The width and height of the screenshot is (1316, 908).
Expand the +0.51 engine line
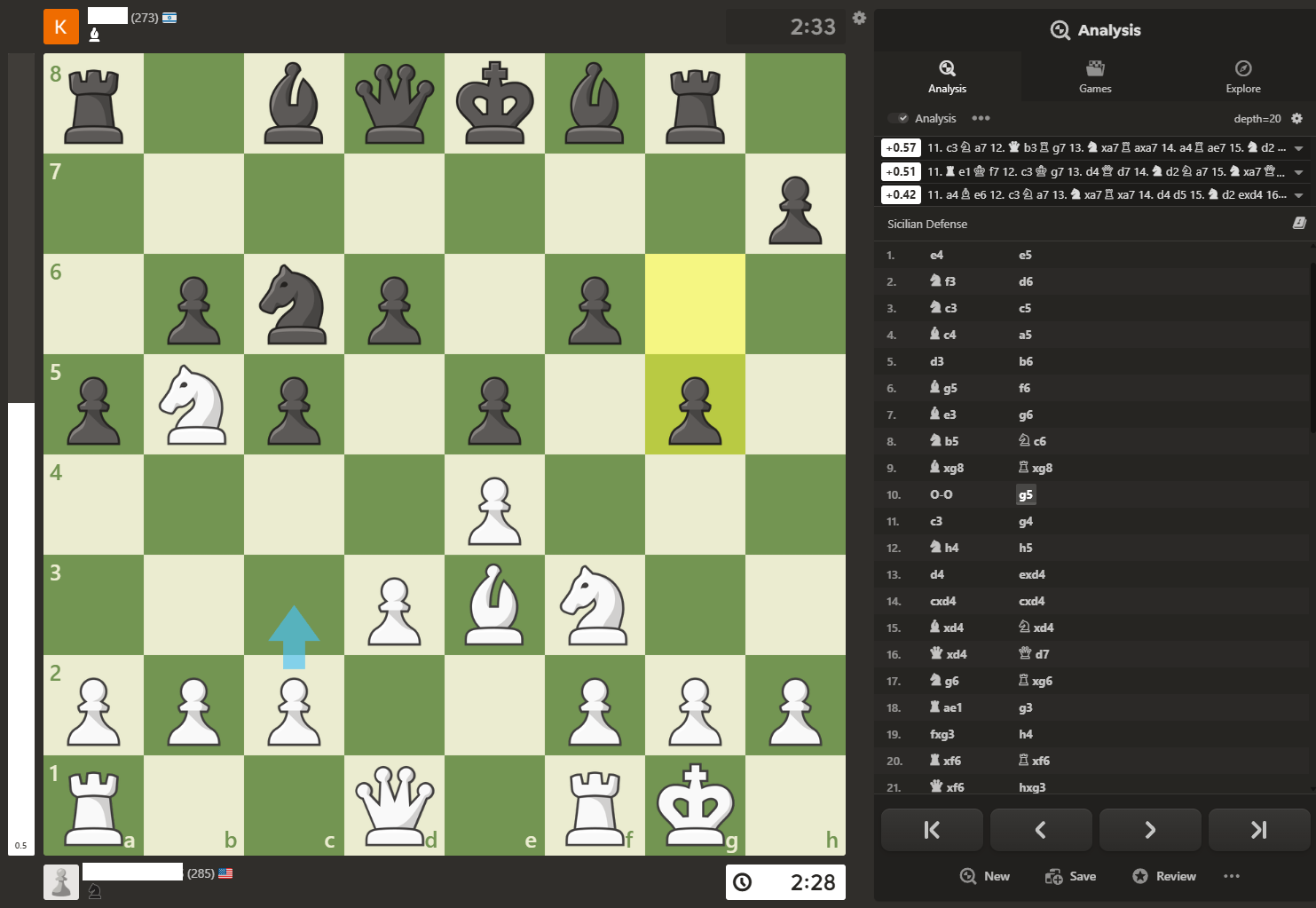[1298, 172]
